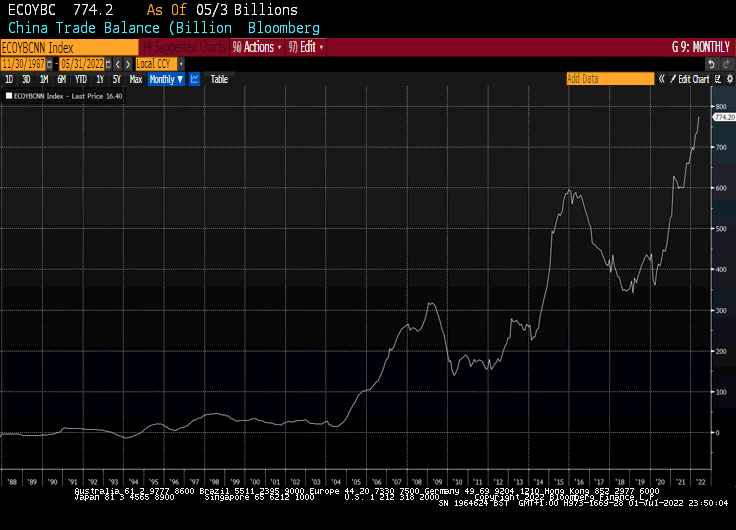Open the Edit menu
The width and height of the screenshot is (736, 530).
pos(305,47)
